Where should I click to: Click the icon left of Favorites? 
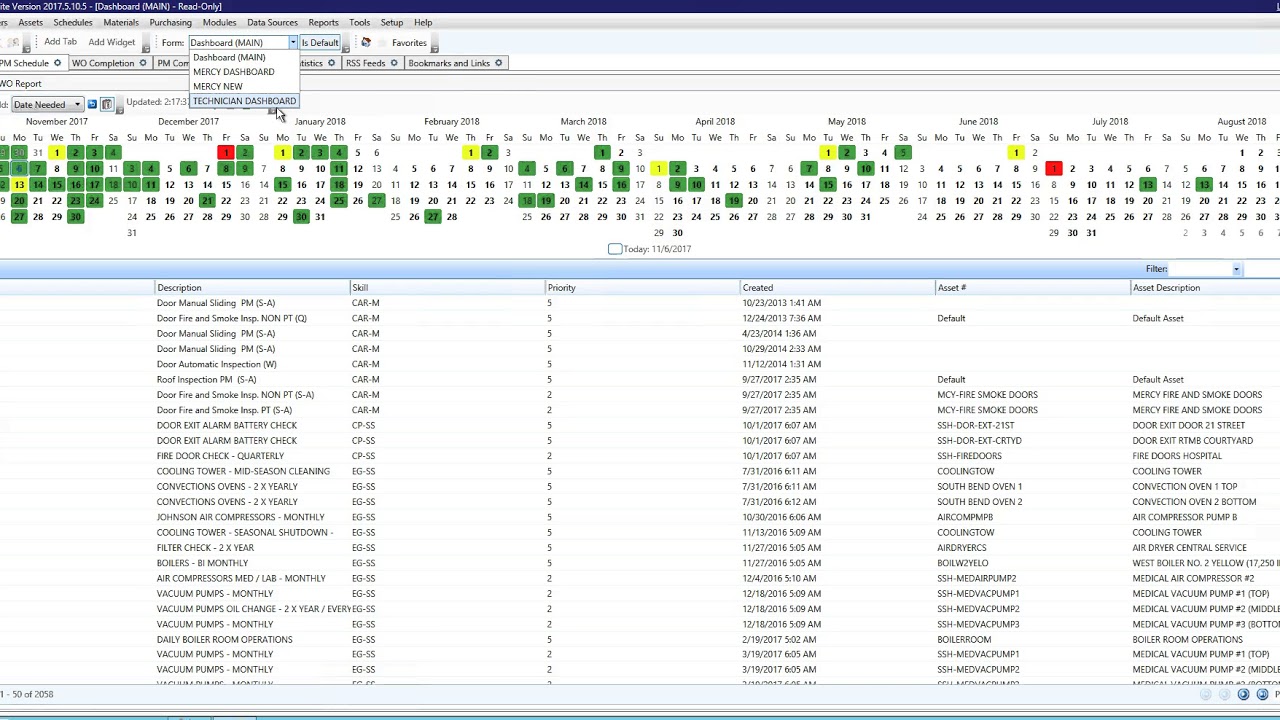[366, 43]
